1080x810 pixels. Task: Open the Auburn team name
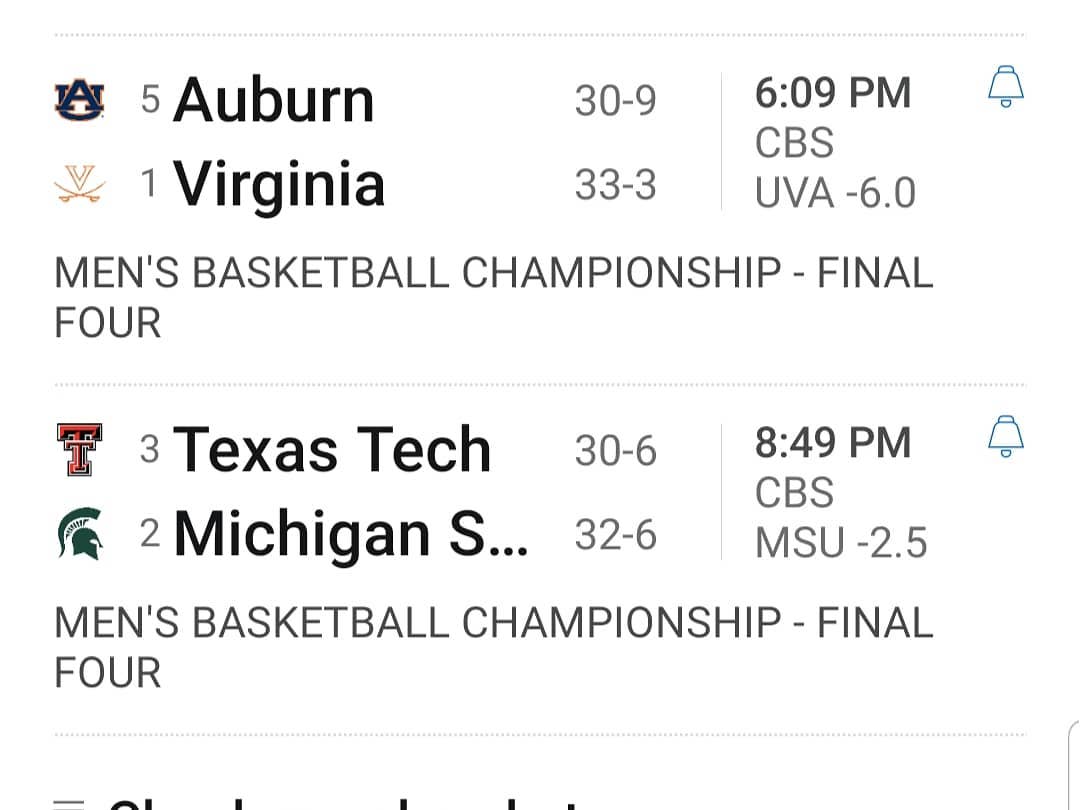coord(273,101)
